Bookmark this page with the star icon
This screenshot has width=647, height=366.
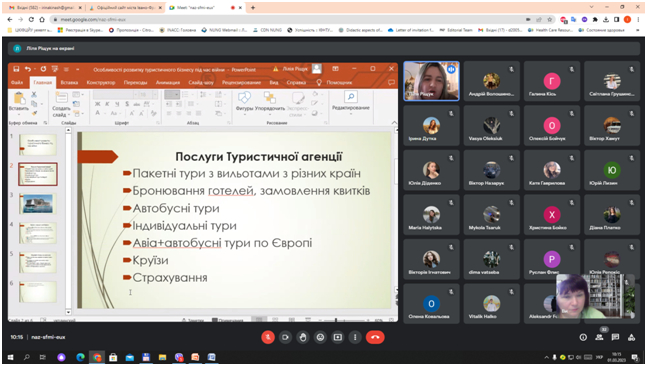coord(550,19)
